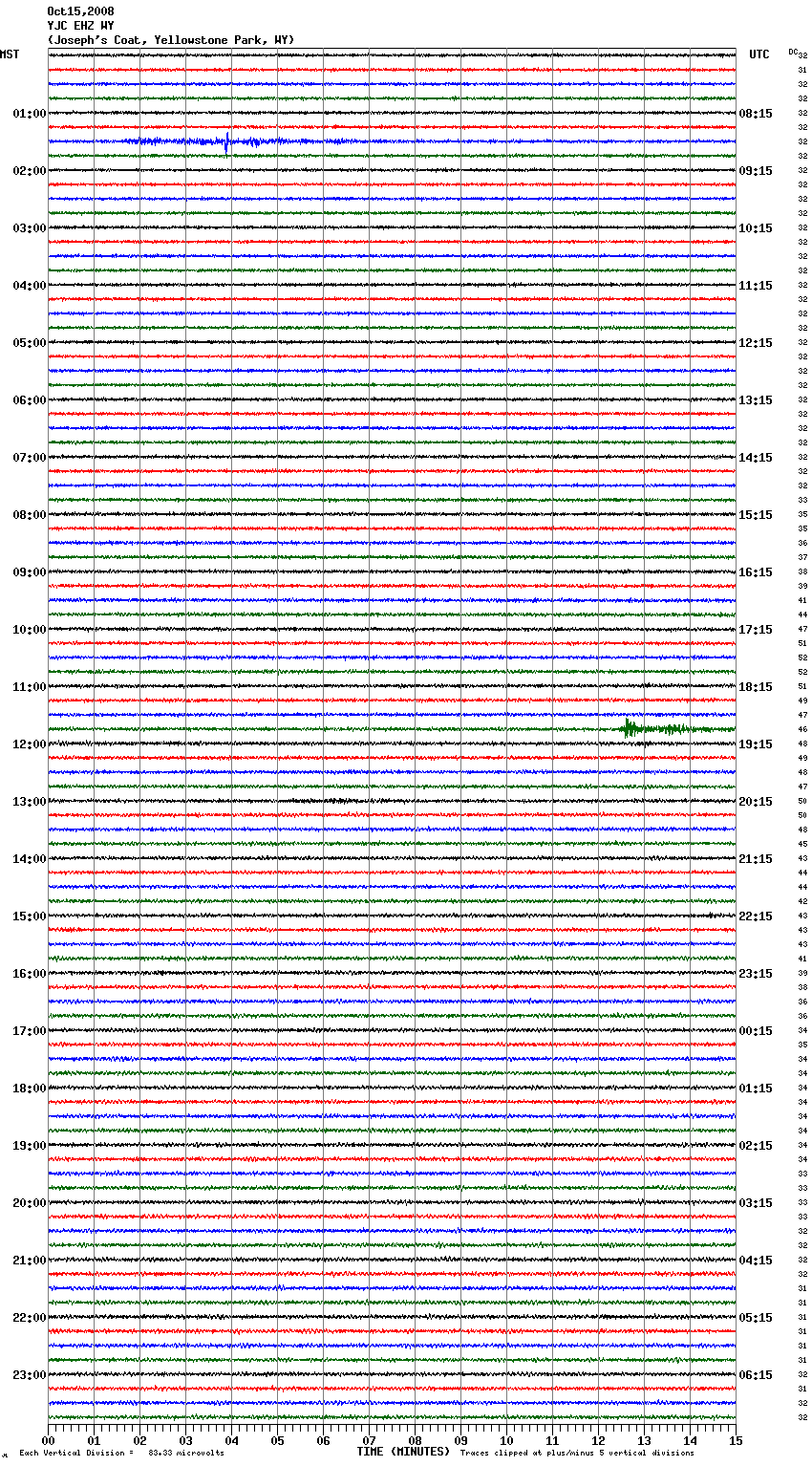The height and width of the screenshot is (1466, 812).
Task: Click the '20:00' MST time label
Action: (x=30, y=1203)
